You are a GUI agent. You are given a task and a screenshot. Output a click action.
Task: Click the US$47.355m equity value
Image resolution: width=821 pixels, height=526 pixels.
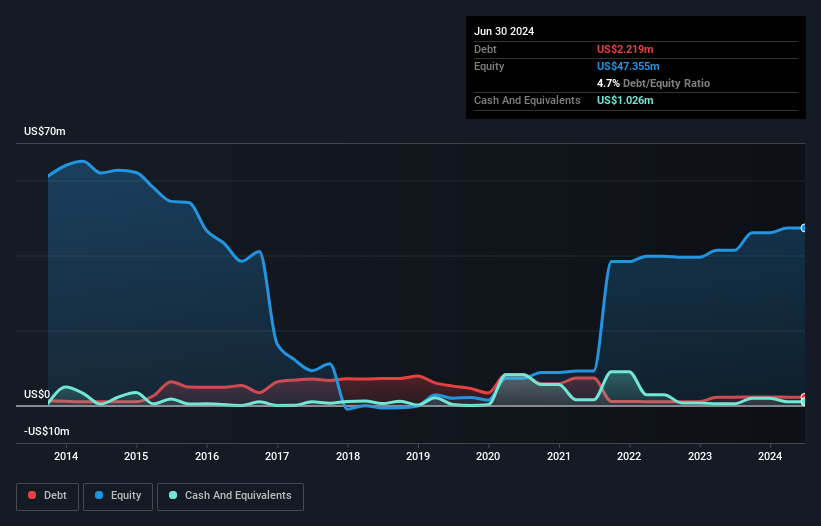click(x=628, y=66)
